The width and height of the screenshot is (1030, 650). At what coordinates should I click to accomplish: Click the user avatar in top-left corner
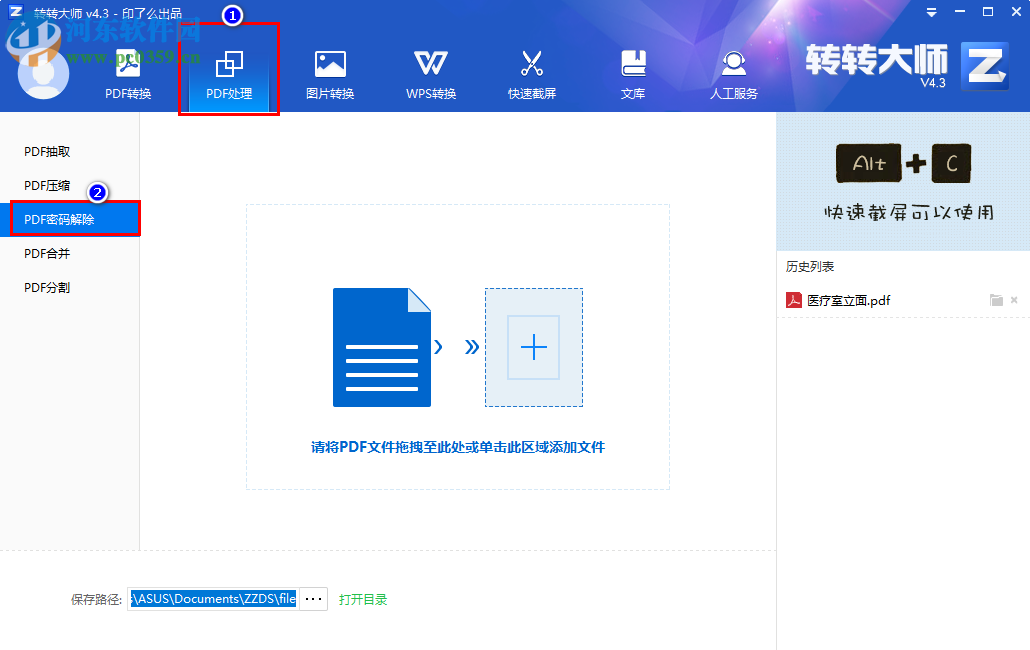(x=42, y=75)
